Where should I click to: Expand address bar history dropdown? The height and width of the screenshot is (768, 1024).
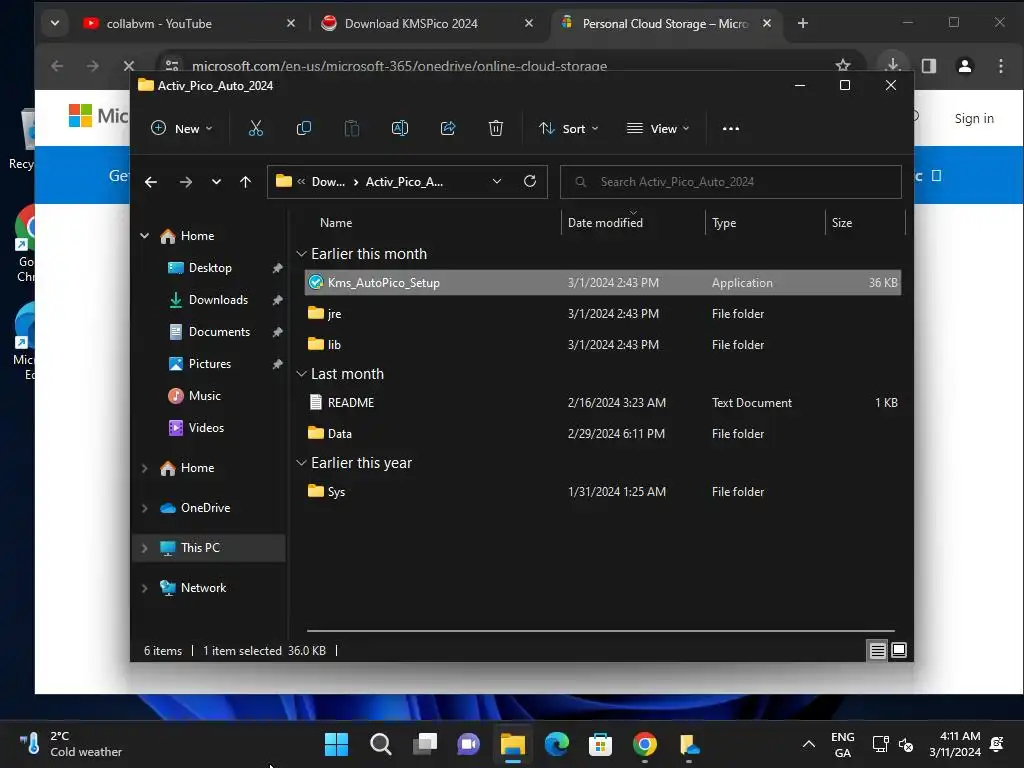[x=497, y=182]
